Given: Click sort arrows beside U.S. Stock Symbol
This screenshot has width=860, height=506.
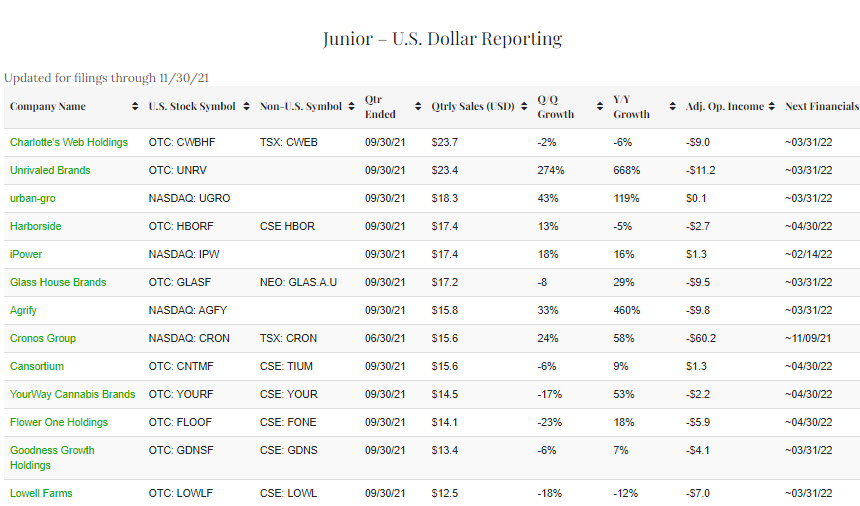Looking at the screenshot, I should pos(247,107).
